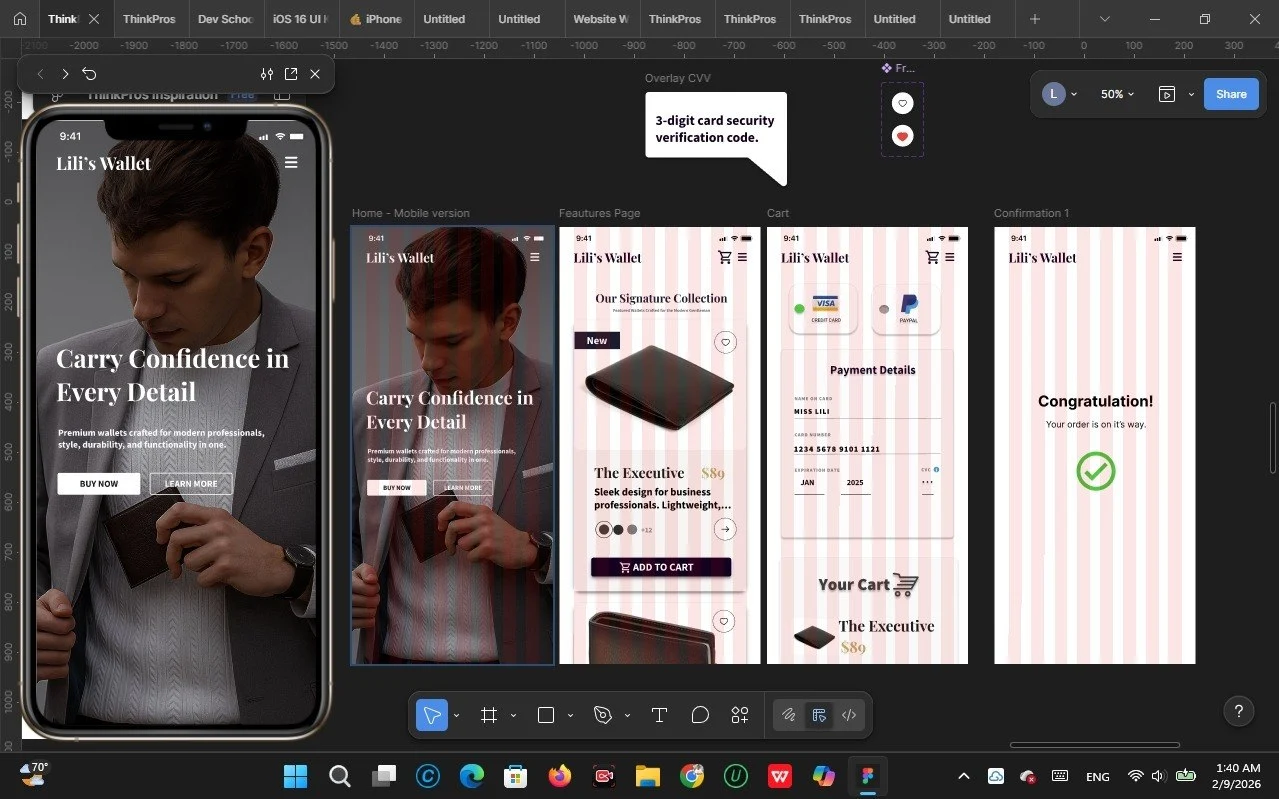1279x799 pixels.
Task: Switch to Design mode toggle
Action: 819,715
